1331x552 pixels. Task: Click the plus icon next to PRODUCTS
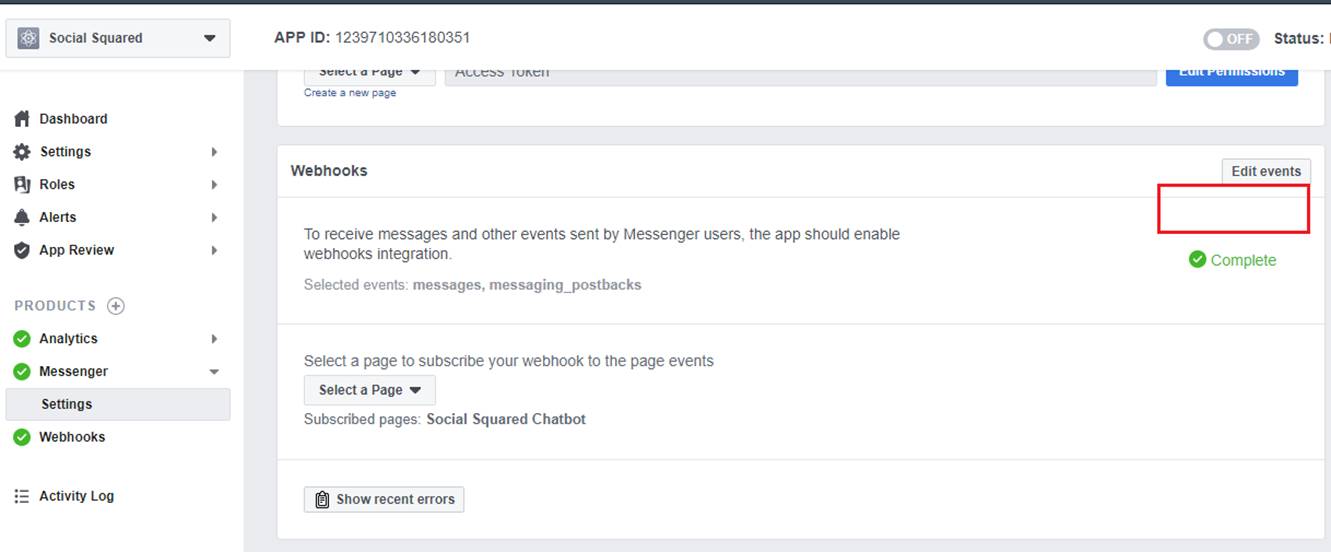(x=116, y=306)
